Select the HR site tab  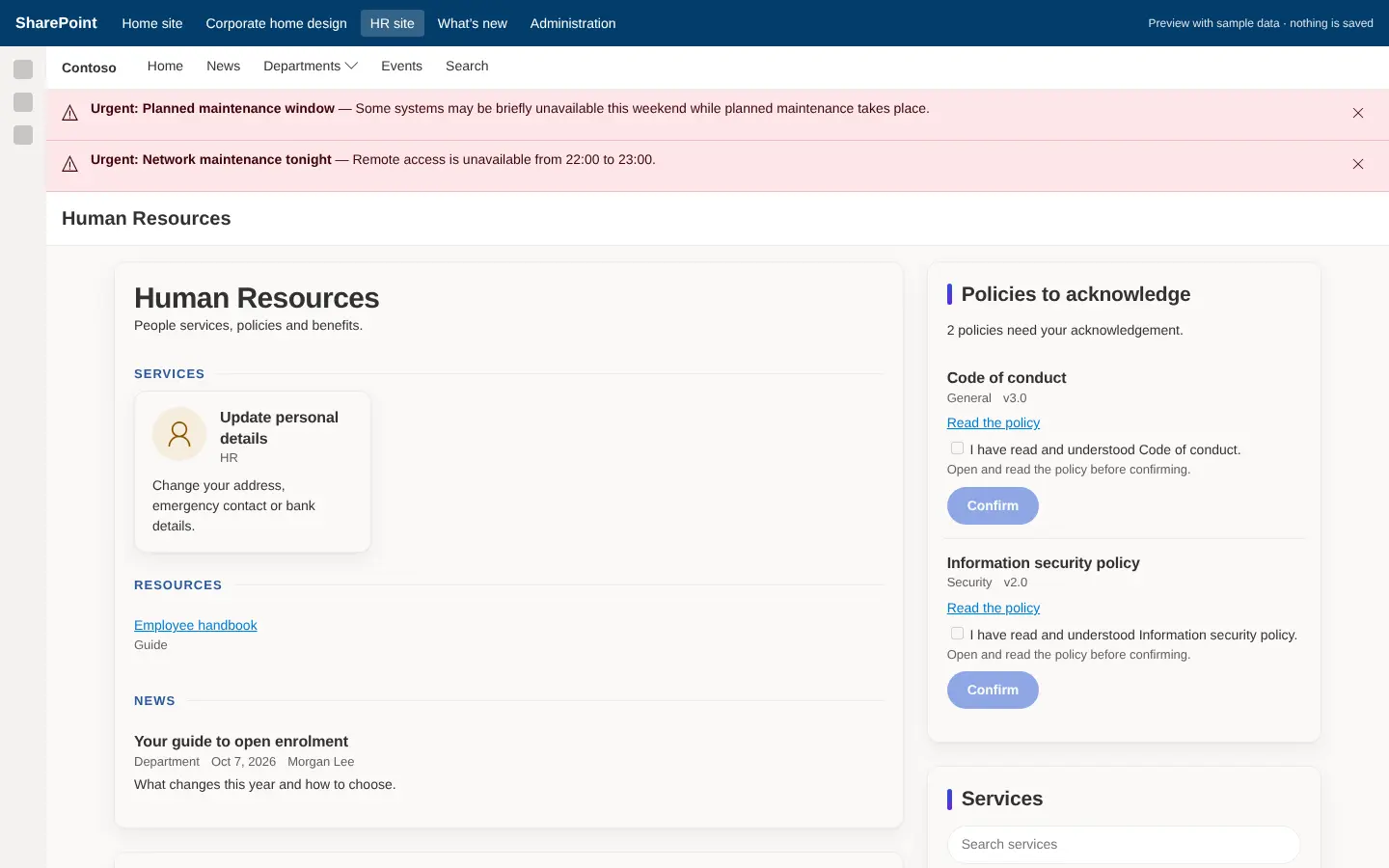click(392, 23)
